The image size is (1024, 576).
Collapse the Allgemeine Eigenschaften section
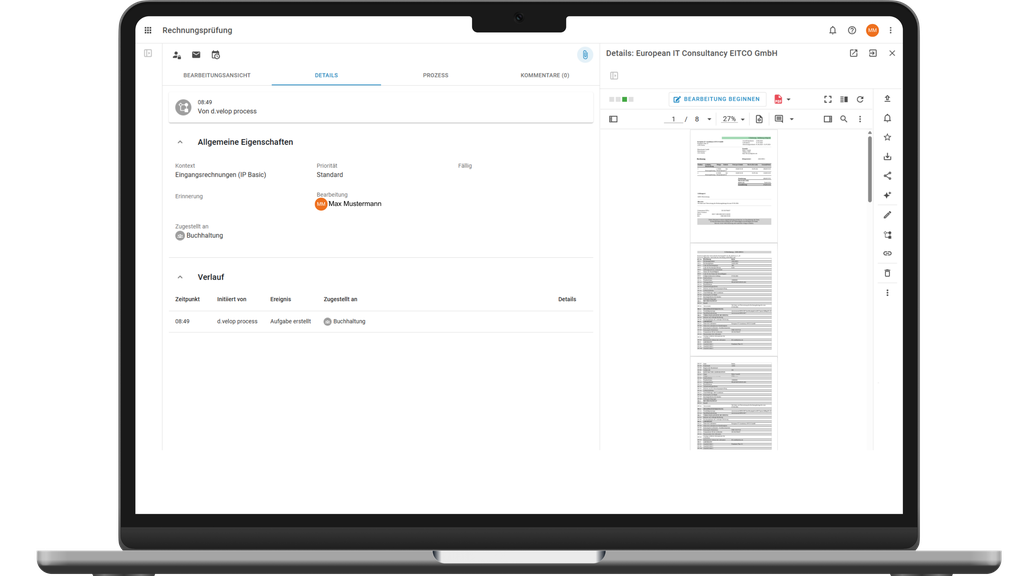(180, 142)
